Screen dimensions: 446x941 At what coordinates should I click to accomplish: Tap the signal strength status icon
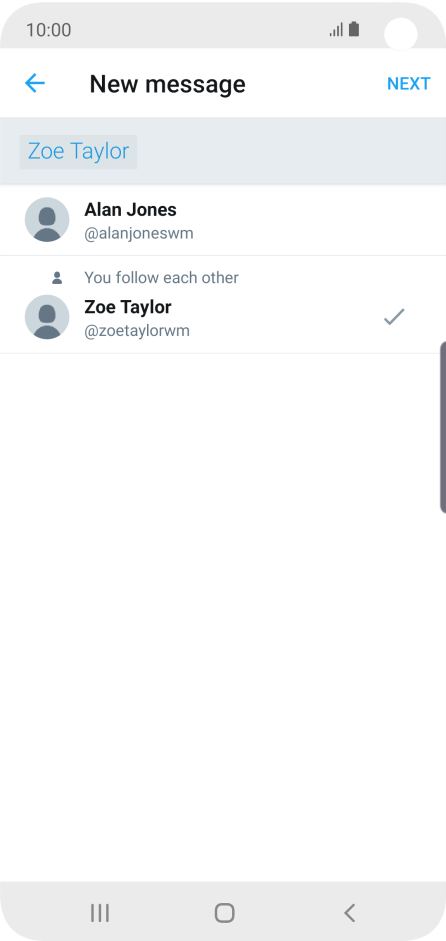(x=336, y=29)
